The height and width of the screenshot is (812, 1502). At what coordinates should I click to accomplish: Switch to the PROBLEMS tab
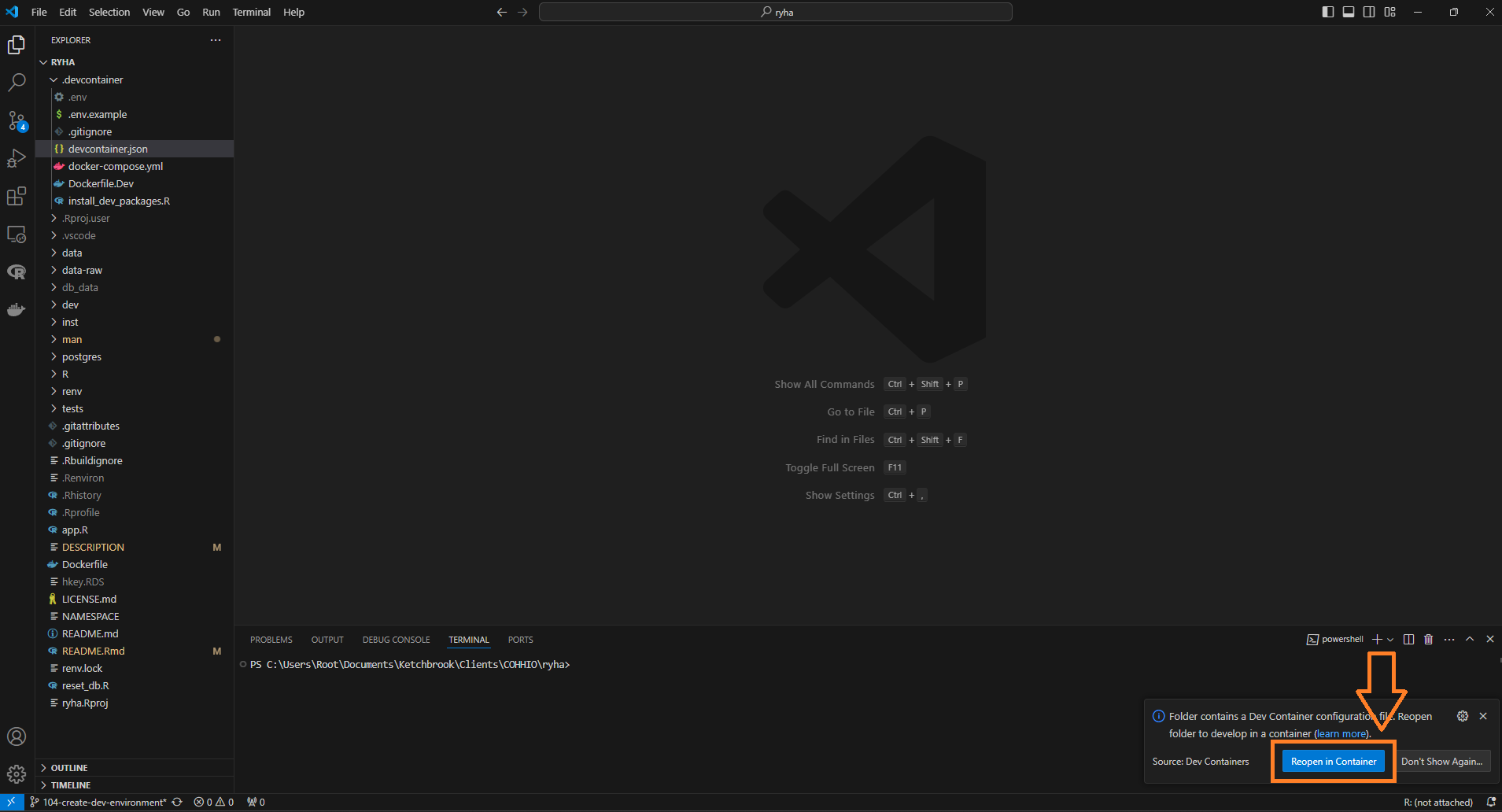tap(271, 640)
